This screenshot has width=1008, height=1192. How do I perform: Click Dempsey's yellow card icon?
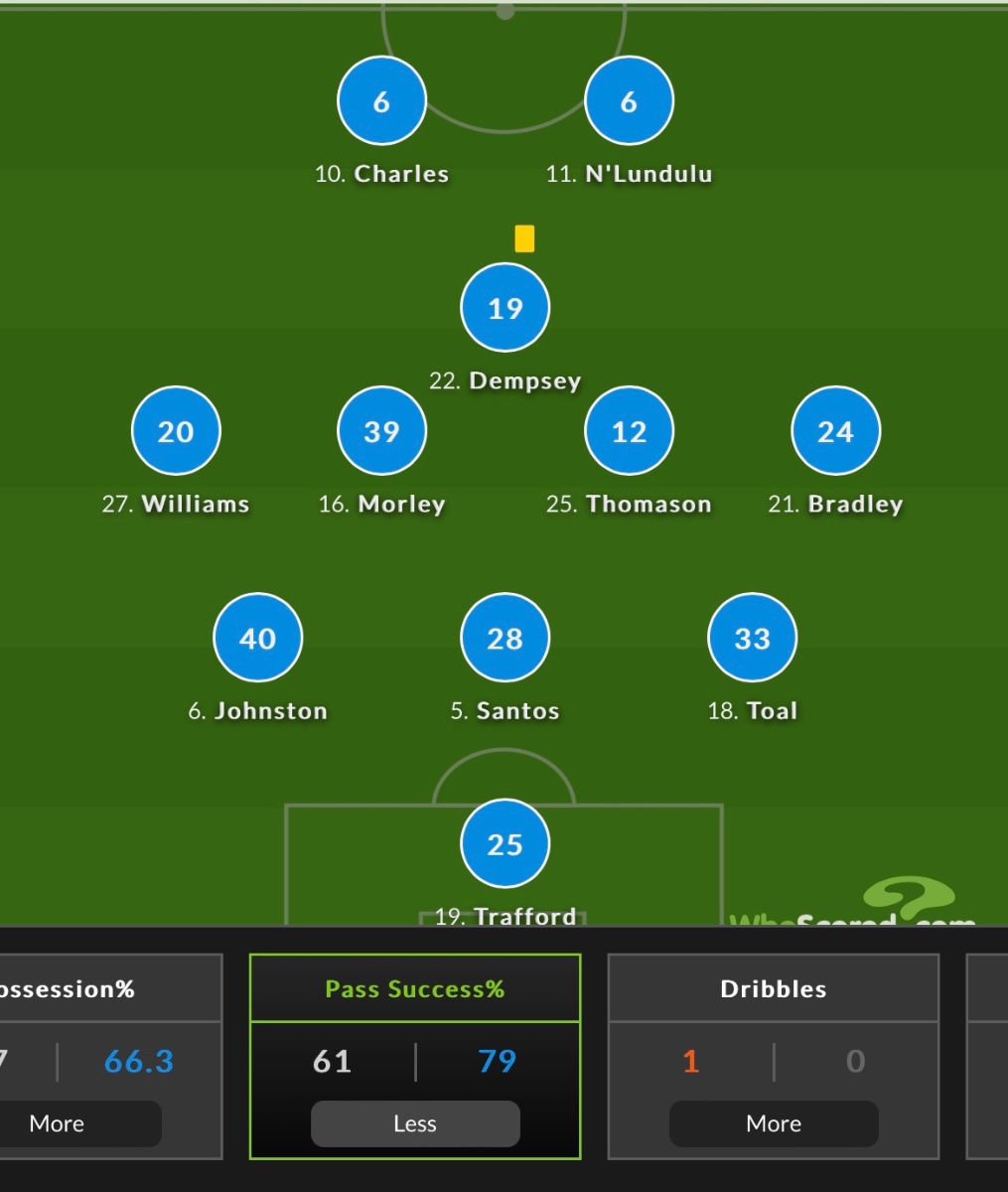524,238
